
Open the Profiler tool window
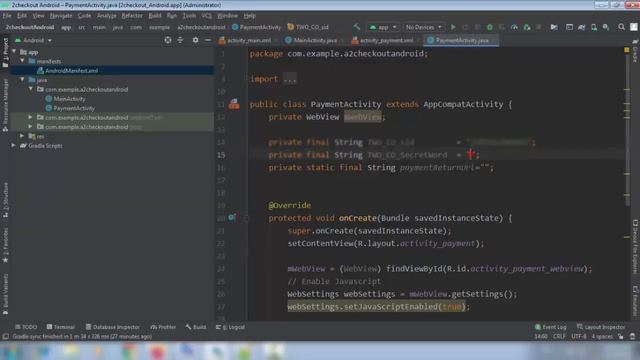click(163, 327)
